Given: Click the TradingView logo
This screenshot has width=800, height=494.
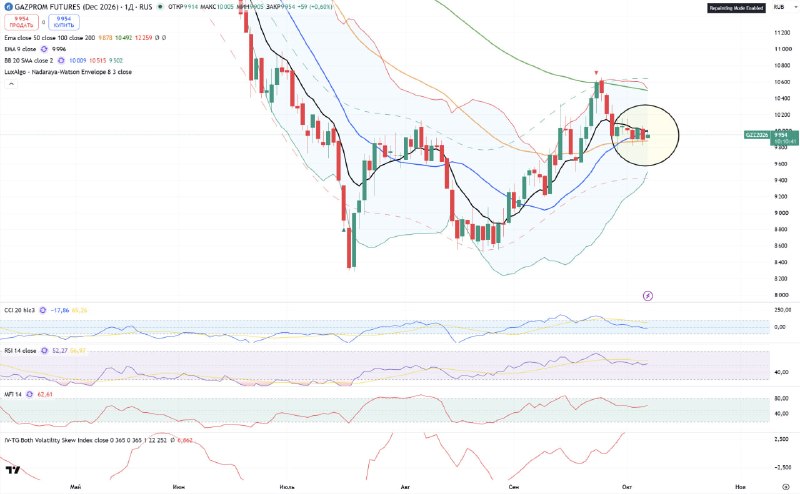Looking at the screenshot, I should pos(13,470).
